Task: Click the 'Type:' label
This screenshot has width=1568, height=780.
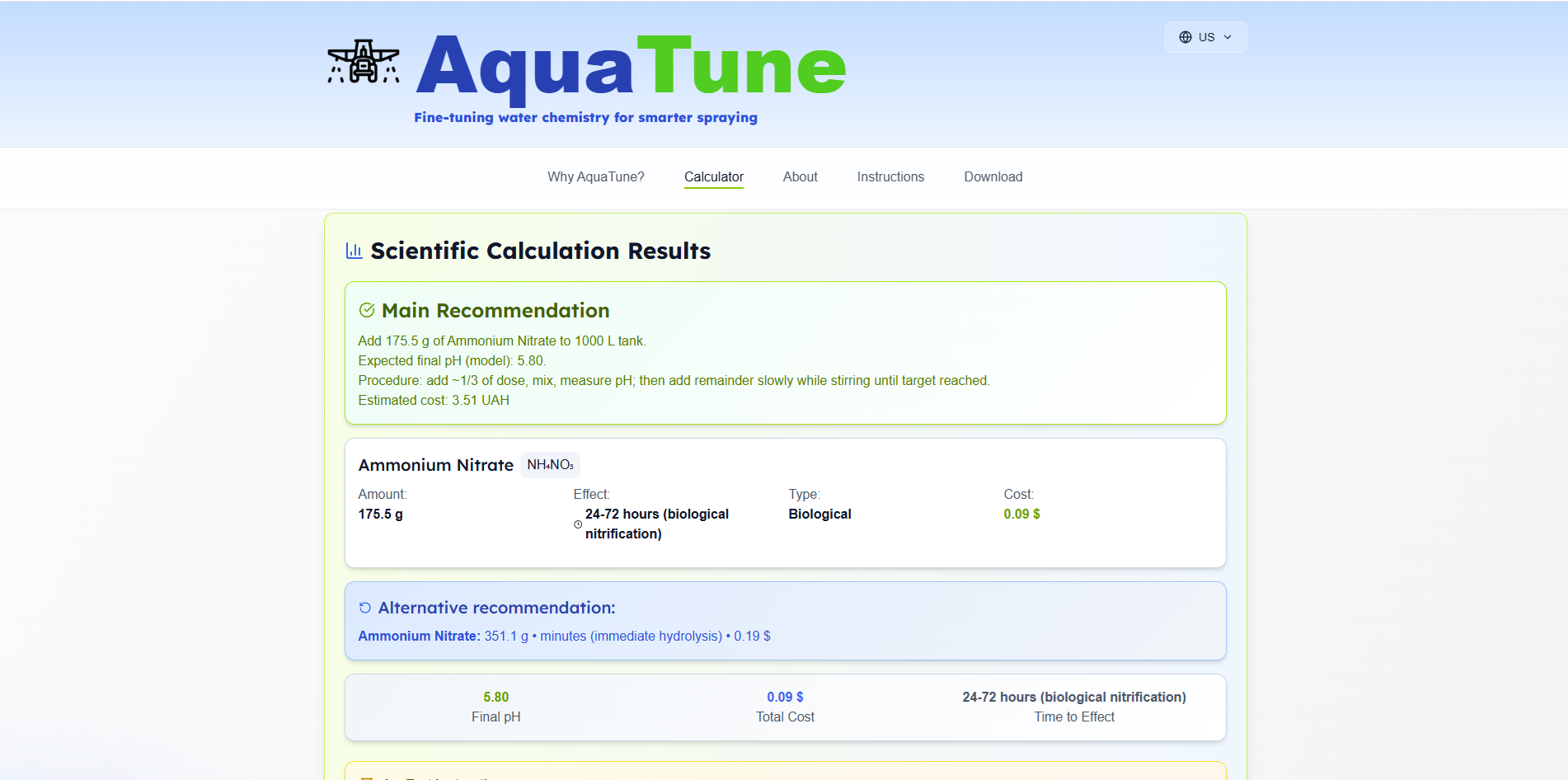Action: pyautogui.click(x=805, y=494)
